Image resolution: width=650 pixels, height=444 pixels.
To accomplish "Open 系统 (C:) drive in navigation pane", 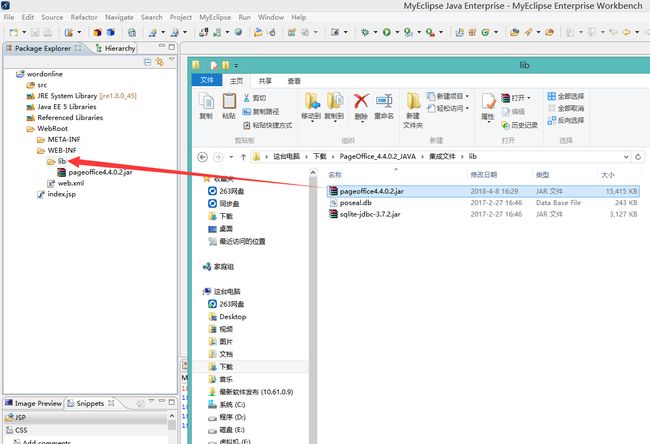I will (227, 405).
